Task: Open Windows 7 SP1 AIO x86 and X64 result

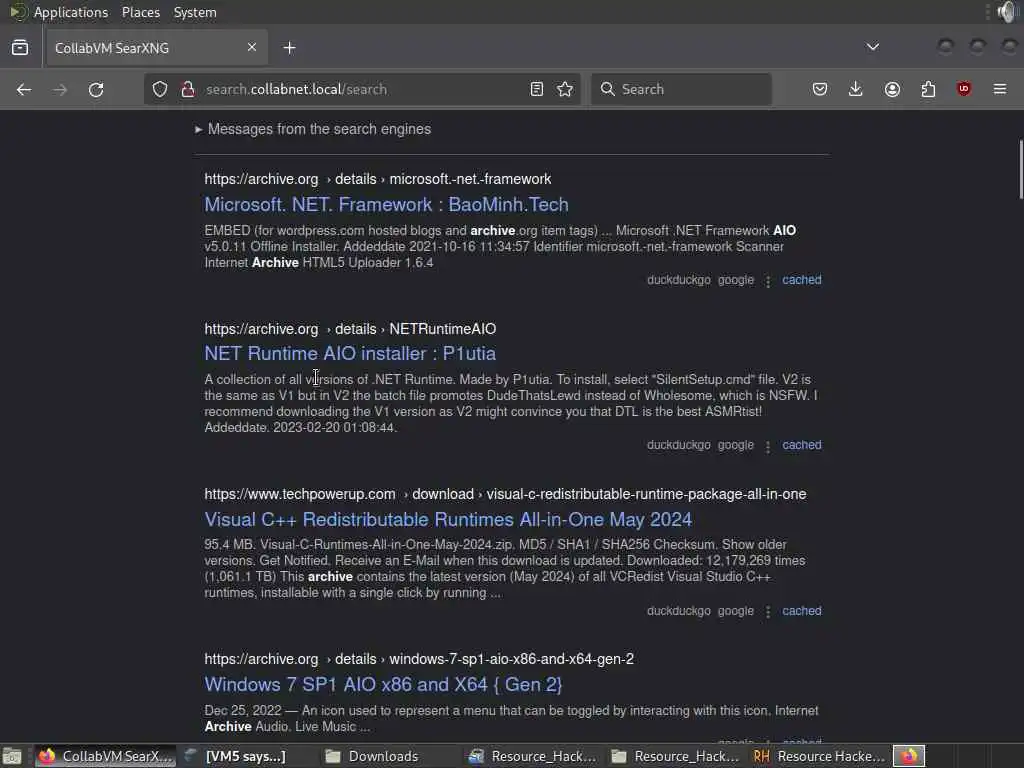Action: [383, 684]
